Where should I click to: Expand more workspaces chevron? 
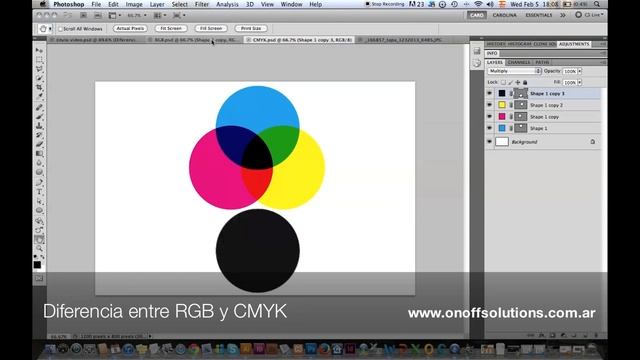[563, 15]
